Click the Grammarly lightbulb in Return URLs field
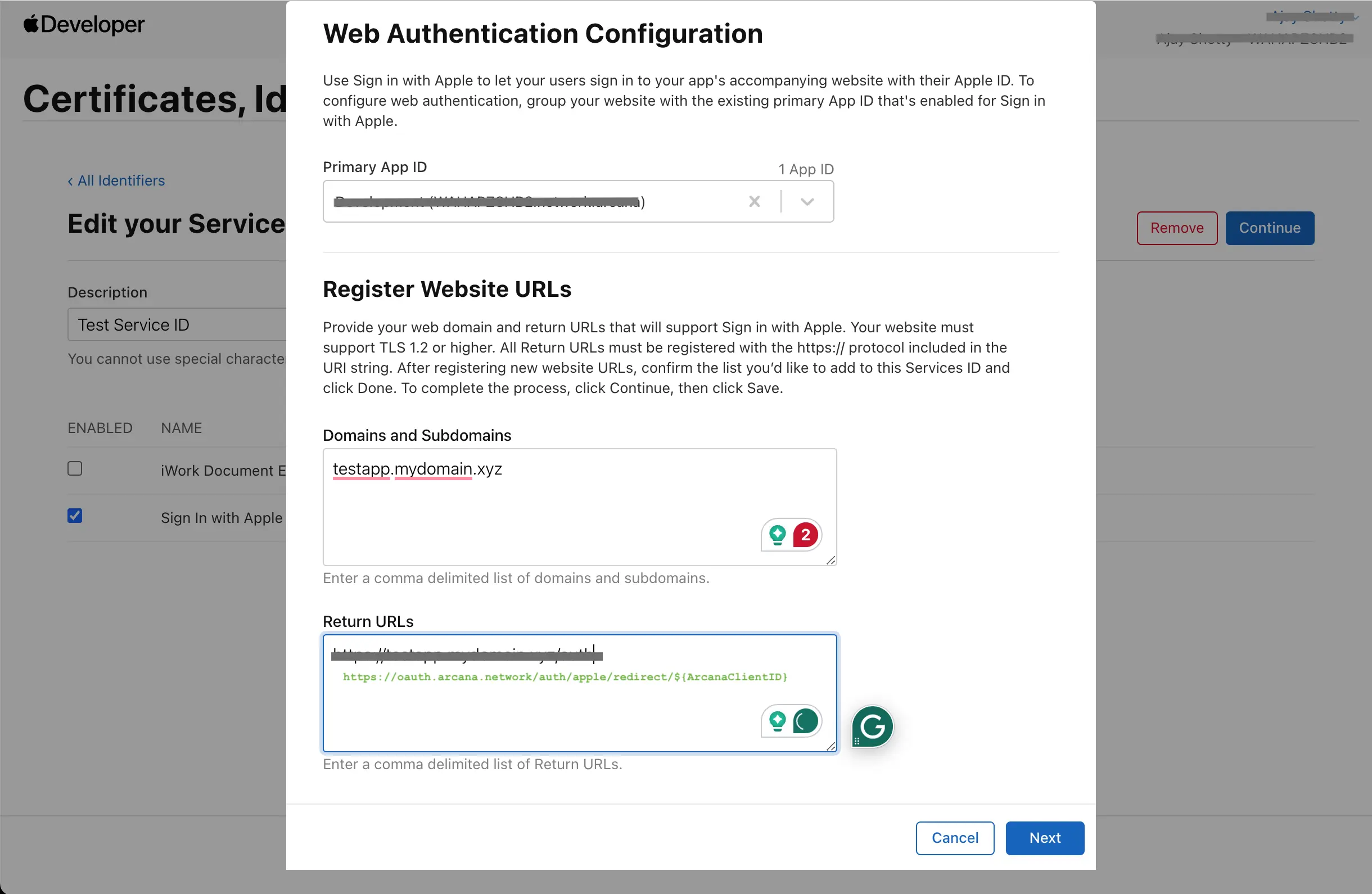 point(777,721)
